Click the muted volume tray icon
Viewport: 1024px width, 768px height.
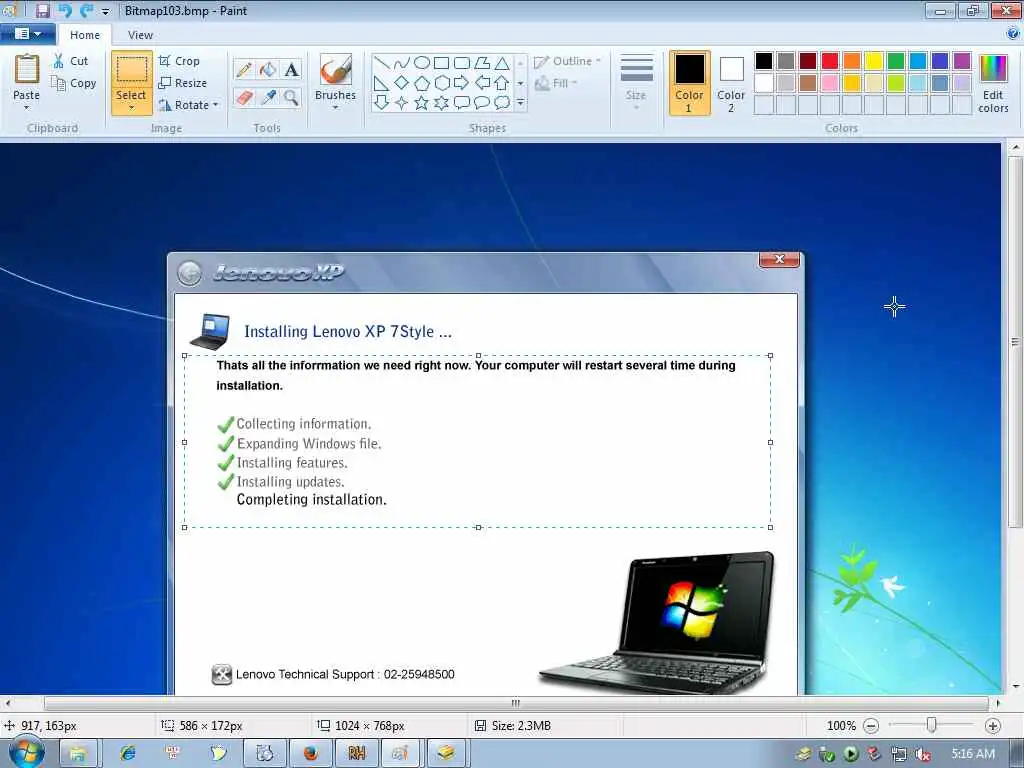click(922, 754)
